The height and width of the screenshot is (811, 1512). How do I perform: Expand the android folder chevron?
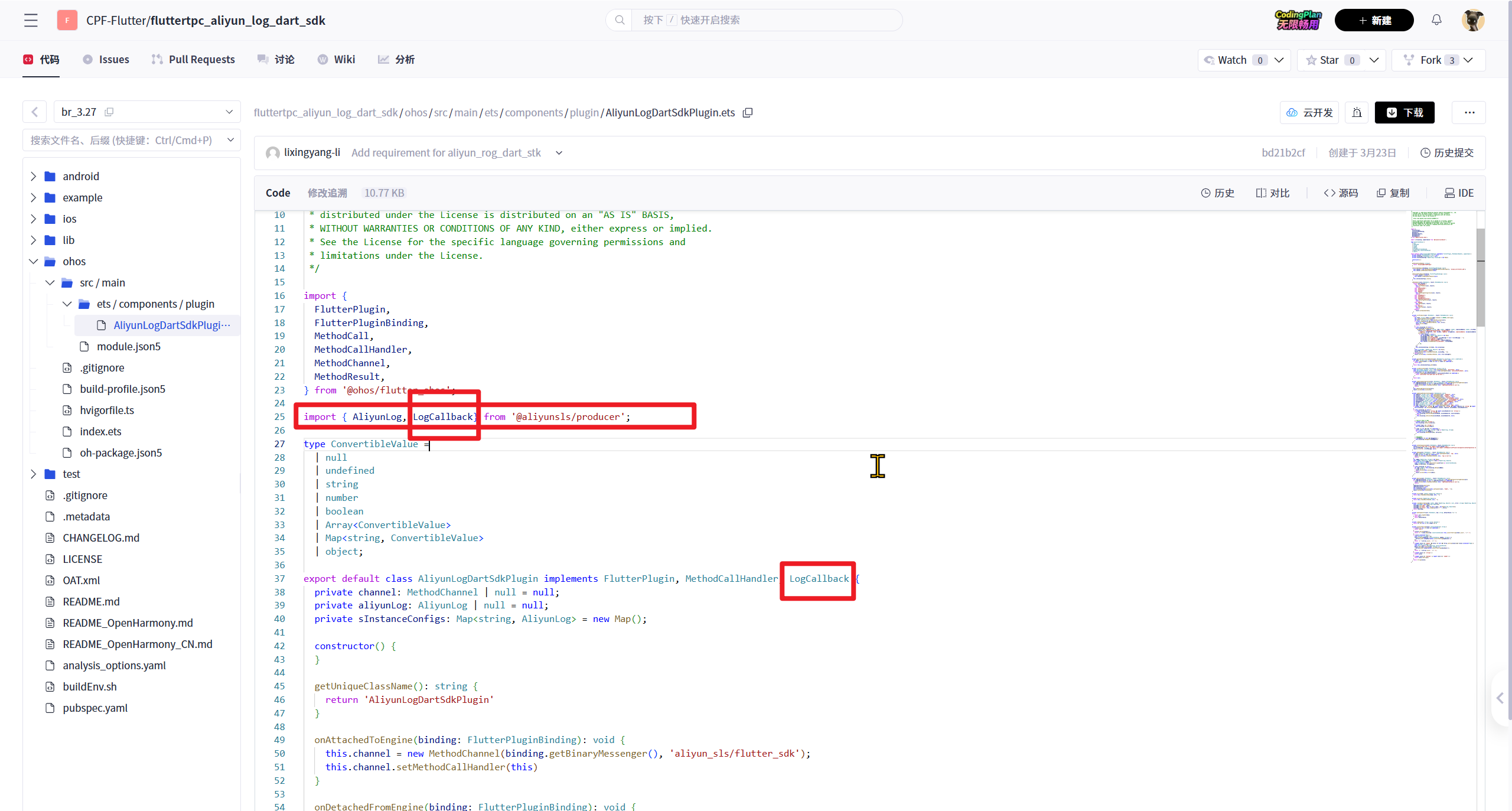coord(34,176)
